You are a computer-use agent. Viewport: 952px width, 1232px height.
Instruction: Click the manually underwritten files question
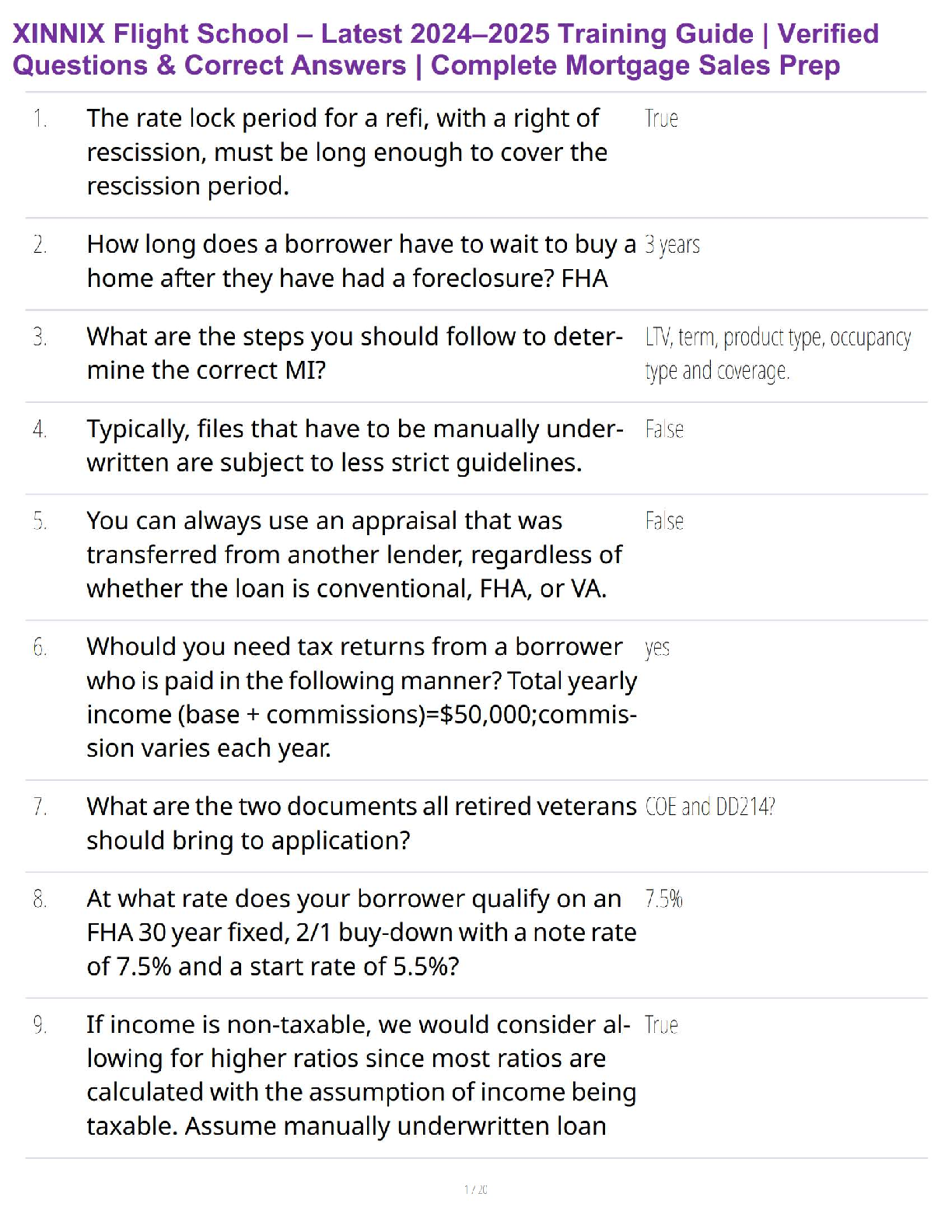click(x=355, y=446)
